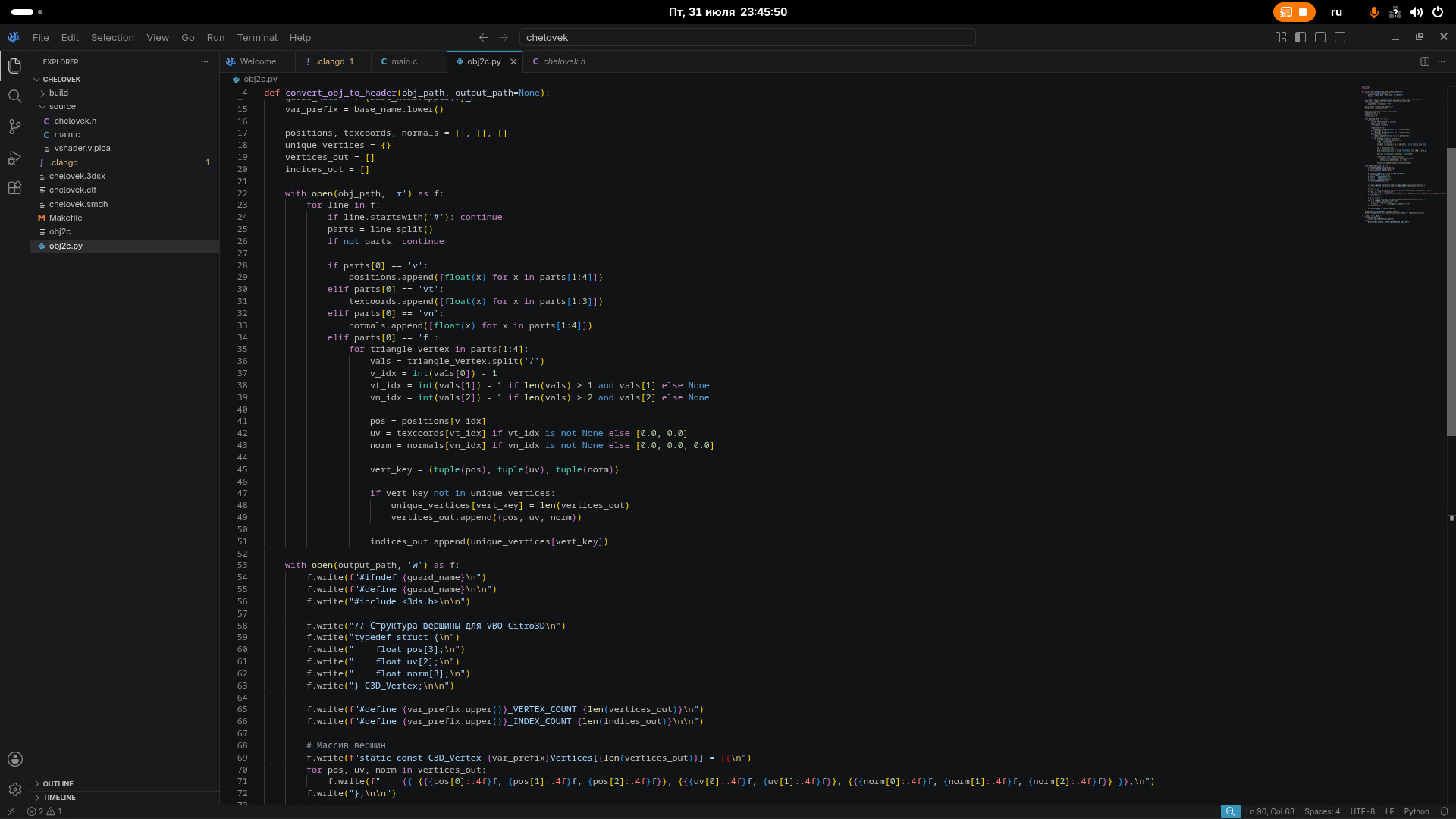This screenshot has height=819, width=1456.
Task: Open the Run and Debug view
Action: tap(14, 158)
